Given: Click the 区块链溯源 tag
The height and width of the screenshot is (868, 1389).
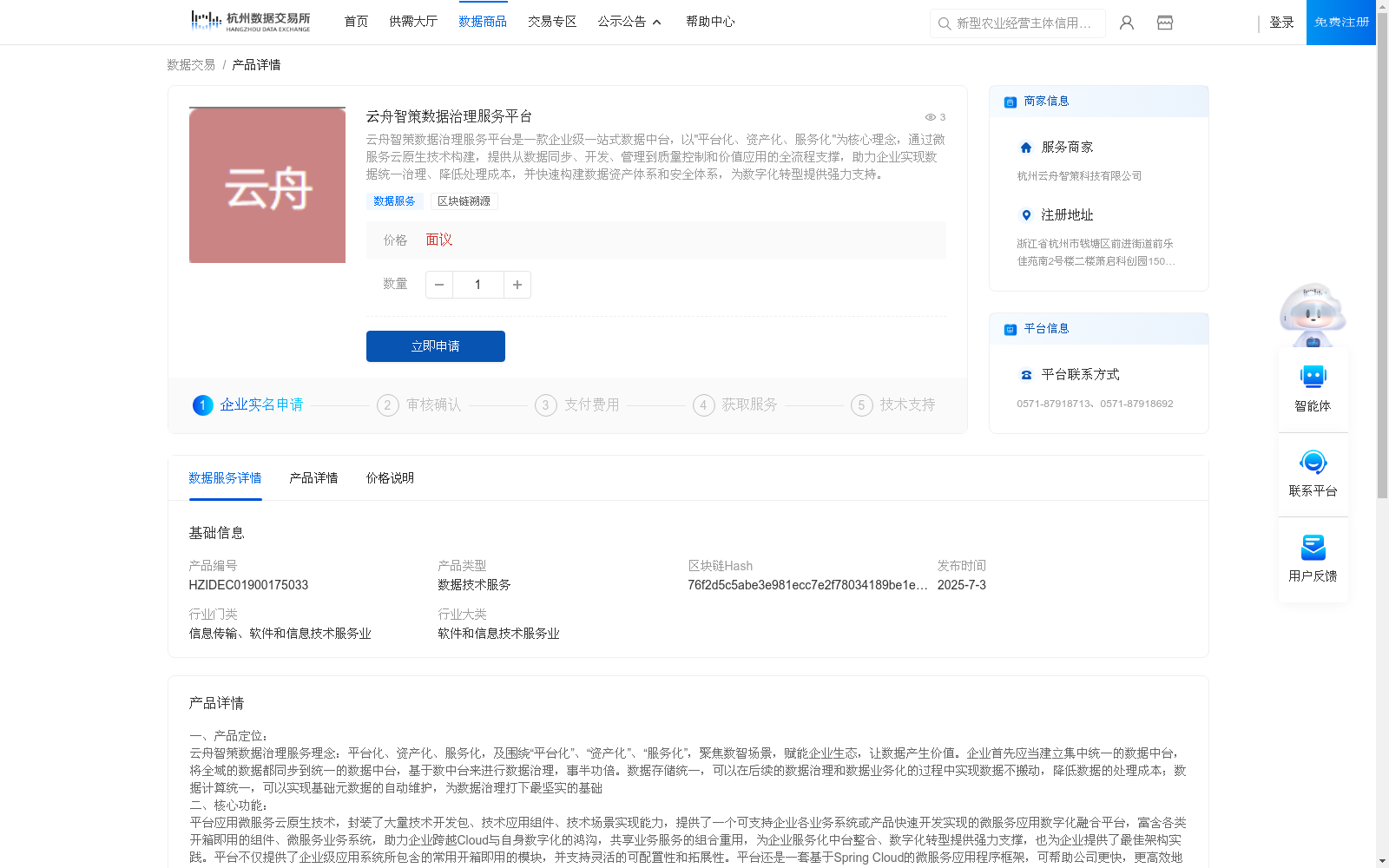Looking at the screenshot, I should coord(464,201).
